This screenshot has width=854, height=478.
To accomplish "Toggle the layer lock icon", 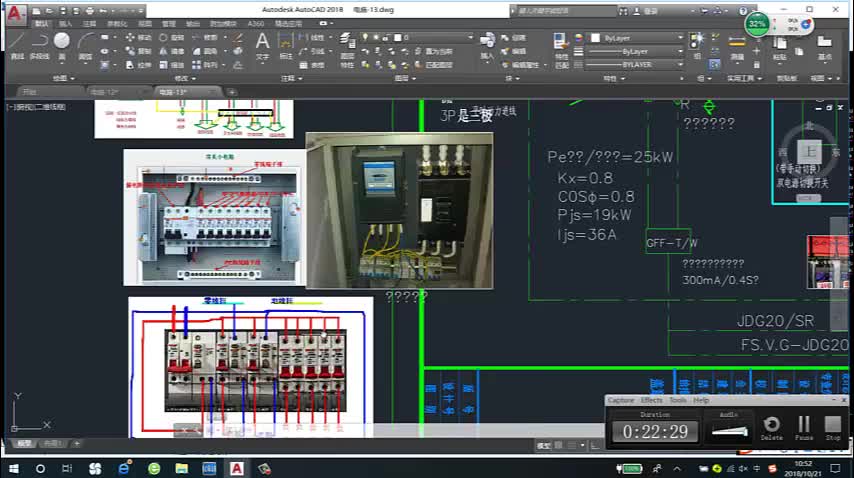I will coord(386,38).
